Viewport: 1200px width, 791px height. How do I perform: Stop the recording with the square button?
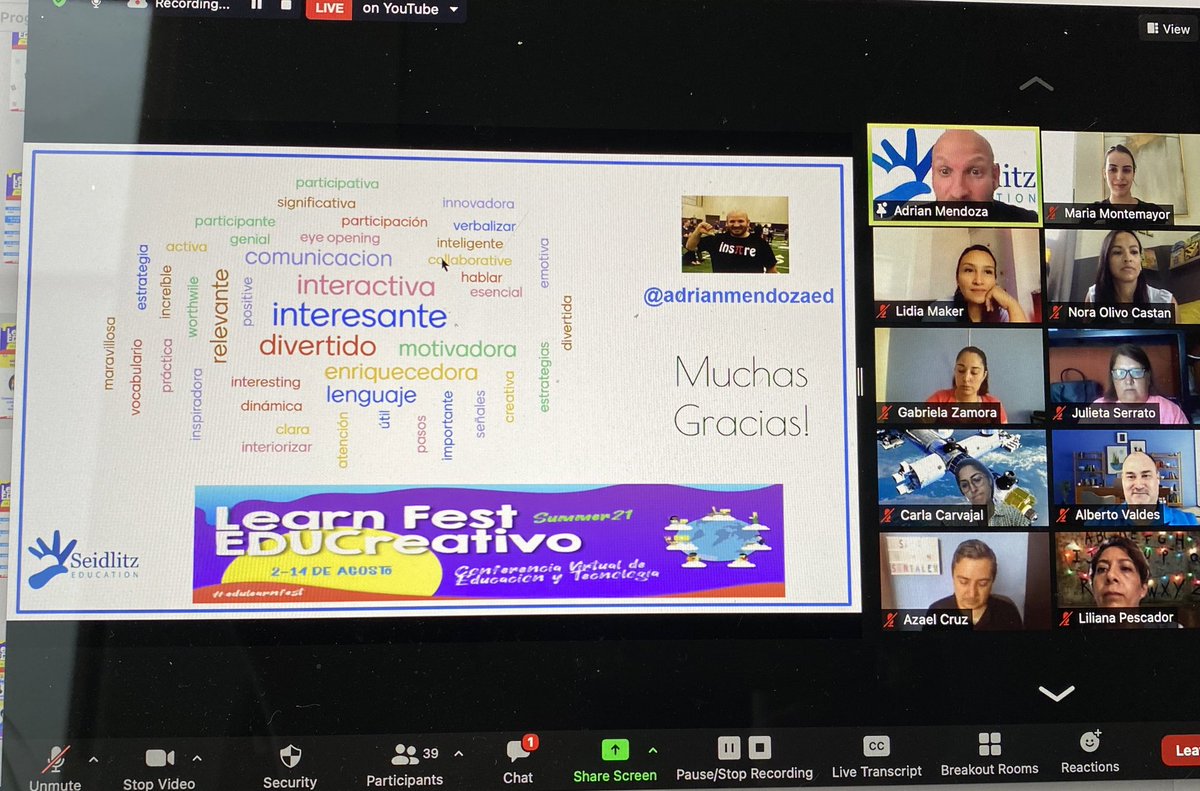[761, 746]
